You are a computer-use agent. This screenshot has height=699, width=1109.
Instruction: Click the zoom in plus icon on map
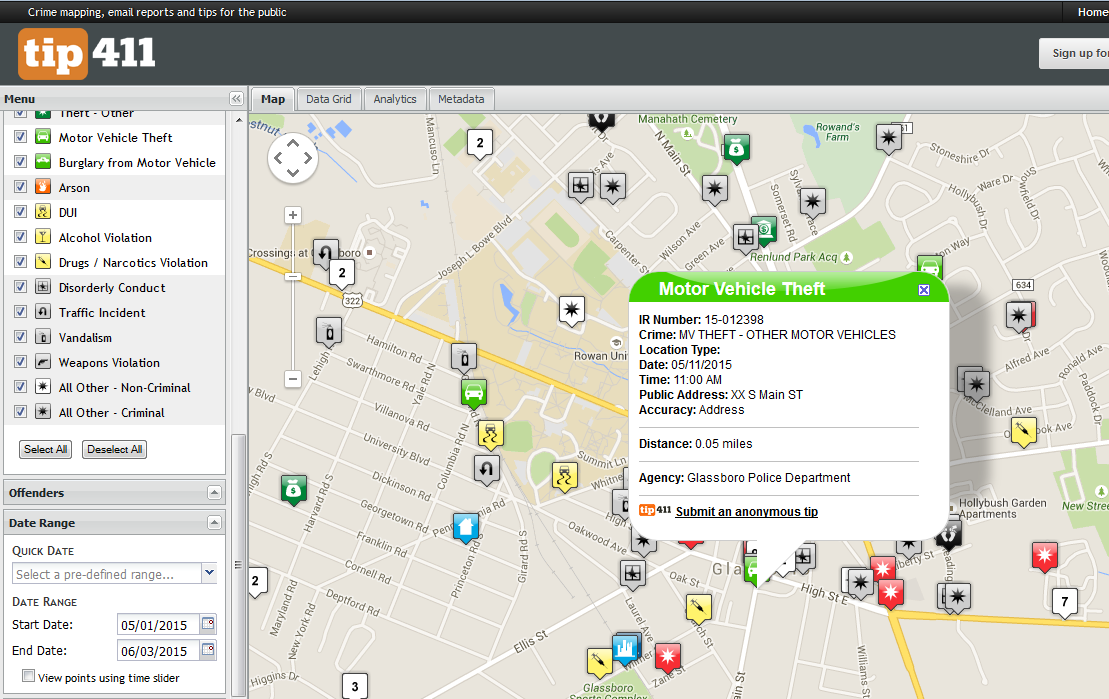pyautogui.click(x=292, y=214)
